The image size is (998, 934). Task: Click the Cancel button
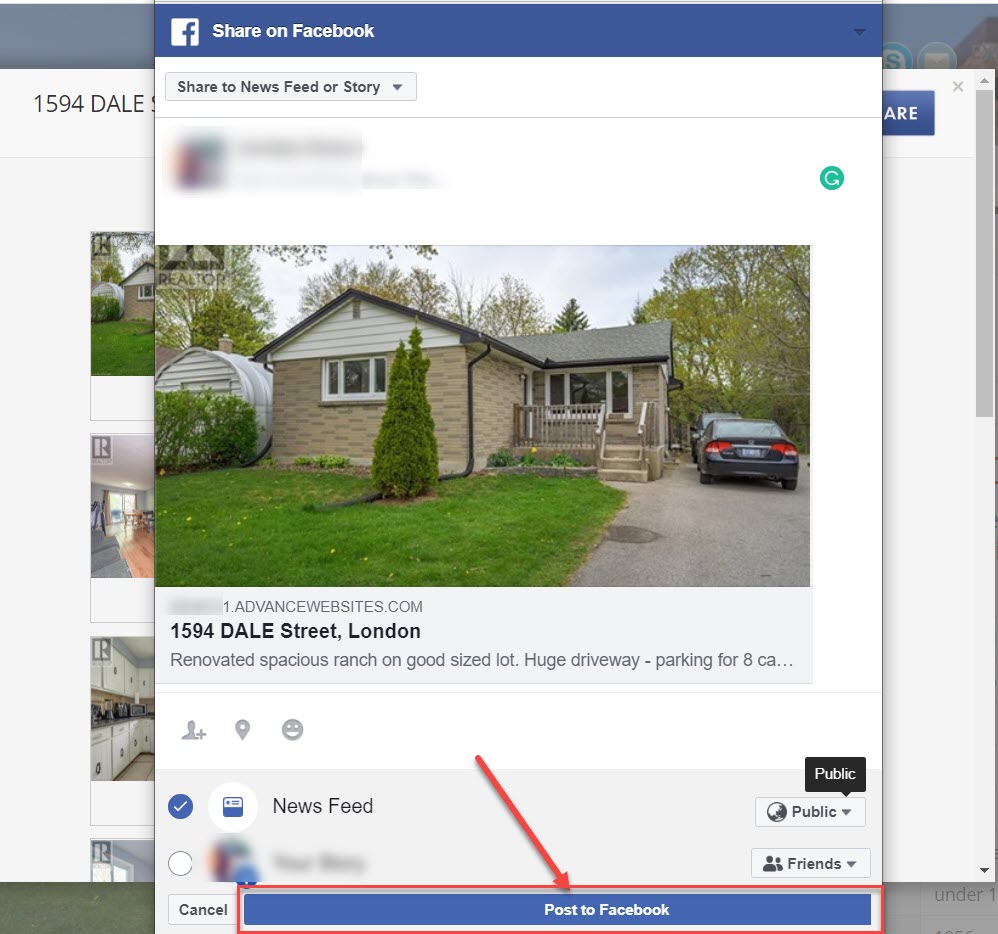(x=203, y=909)
